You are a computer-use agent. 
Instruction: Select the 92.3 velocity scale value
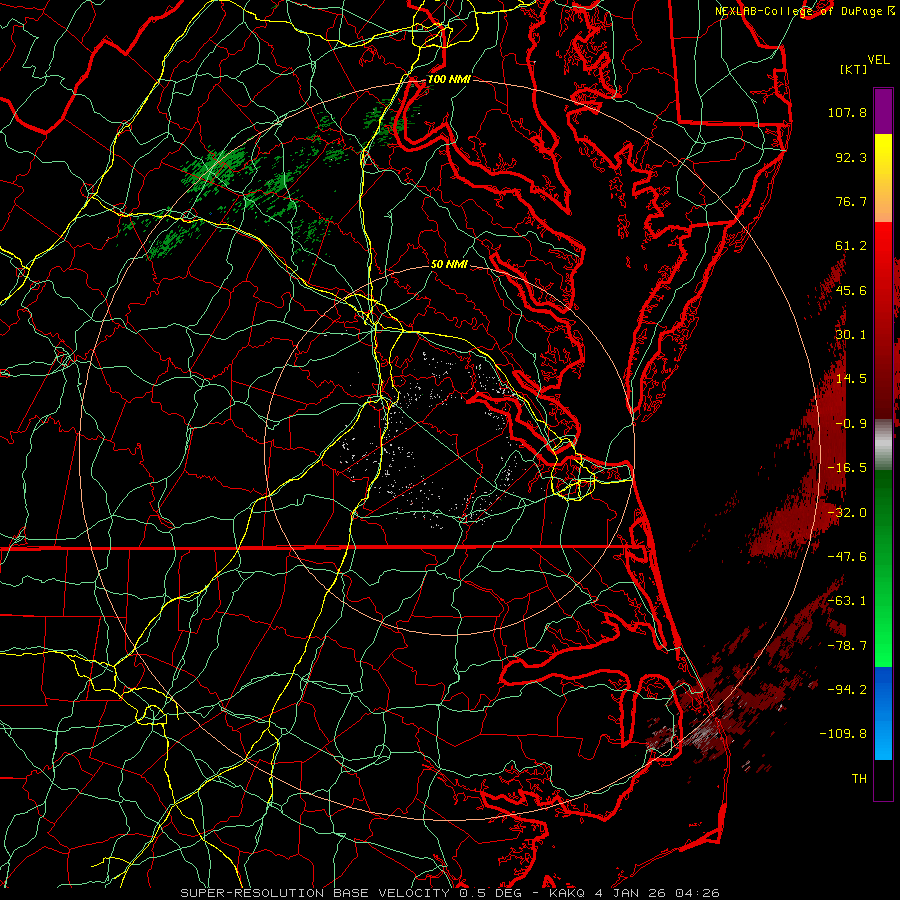[x=851, y=157]
